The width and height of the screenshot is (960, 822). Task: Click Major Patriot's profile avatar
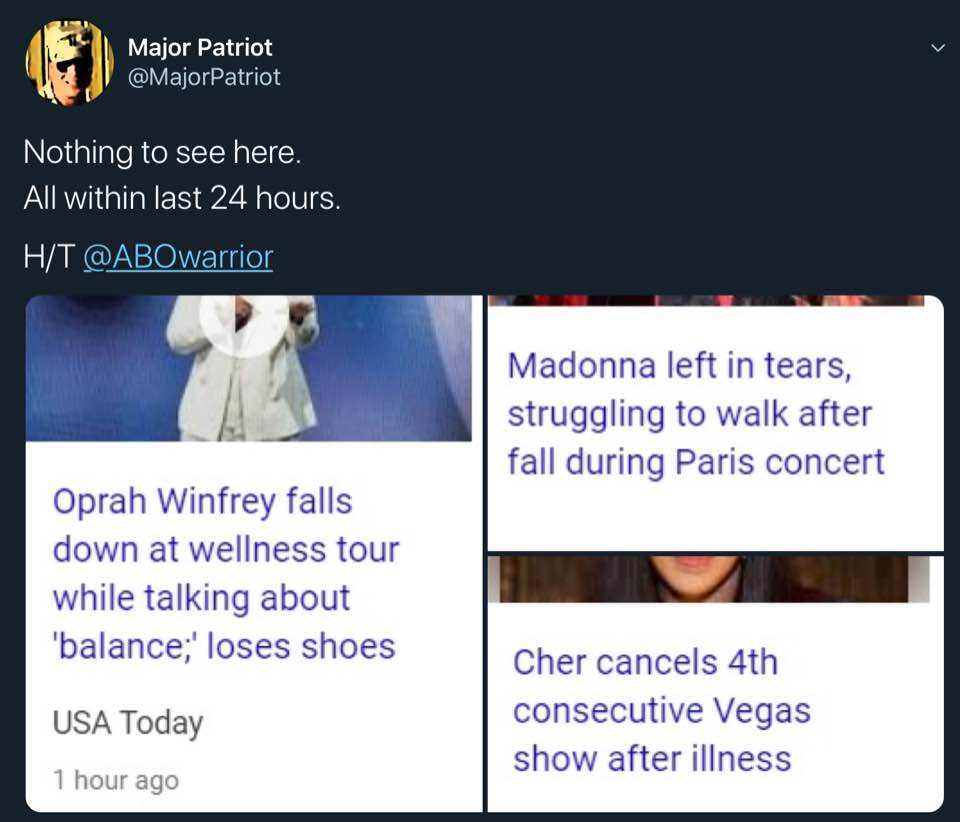click(x=69, y=62)
